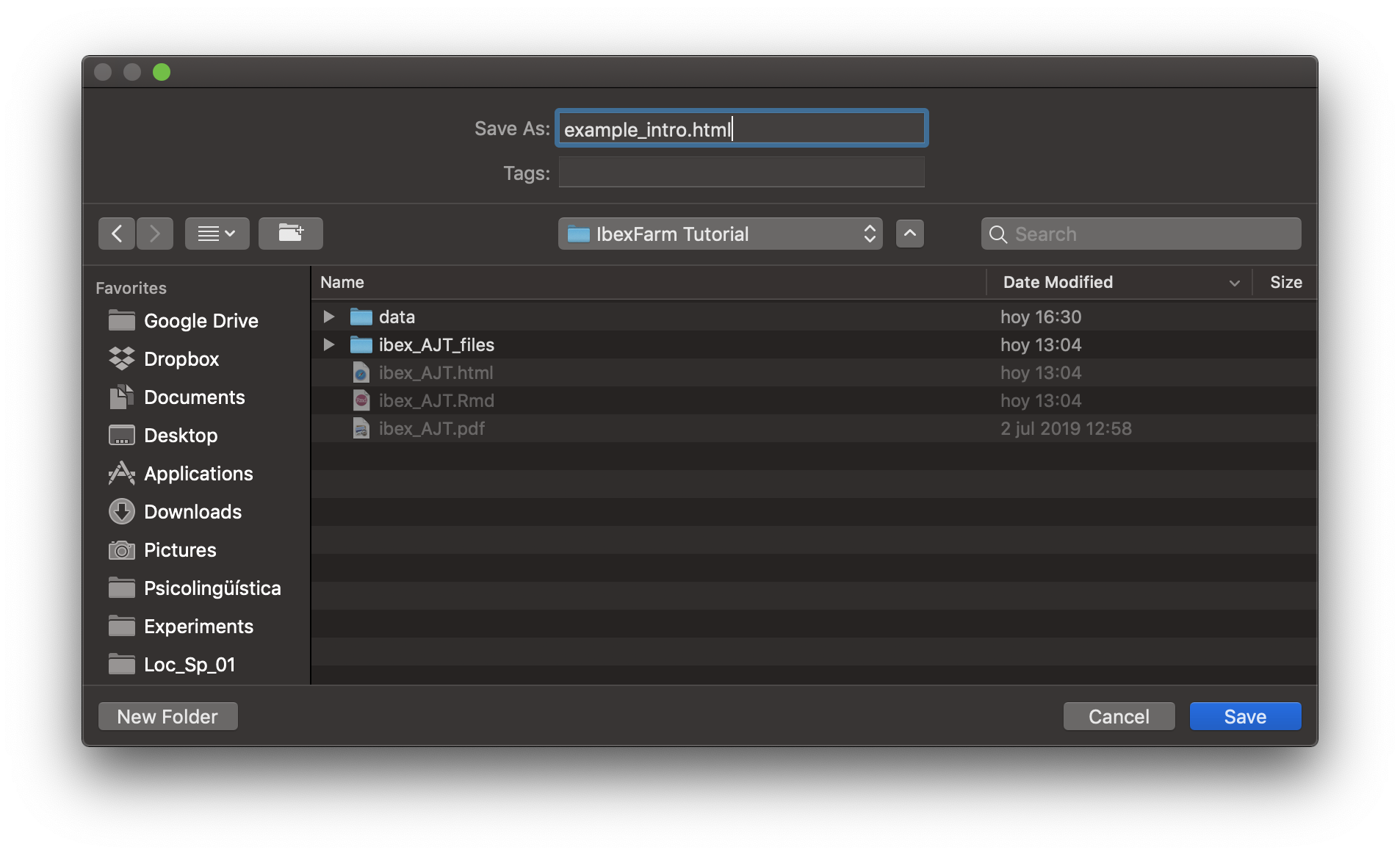
Task: Open Google Drive in the sidebar
Action: pyautogui.click(x=201, y=321)
